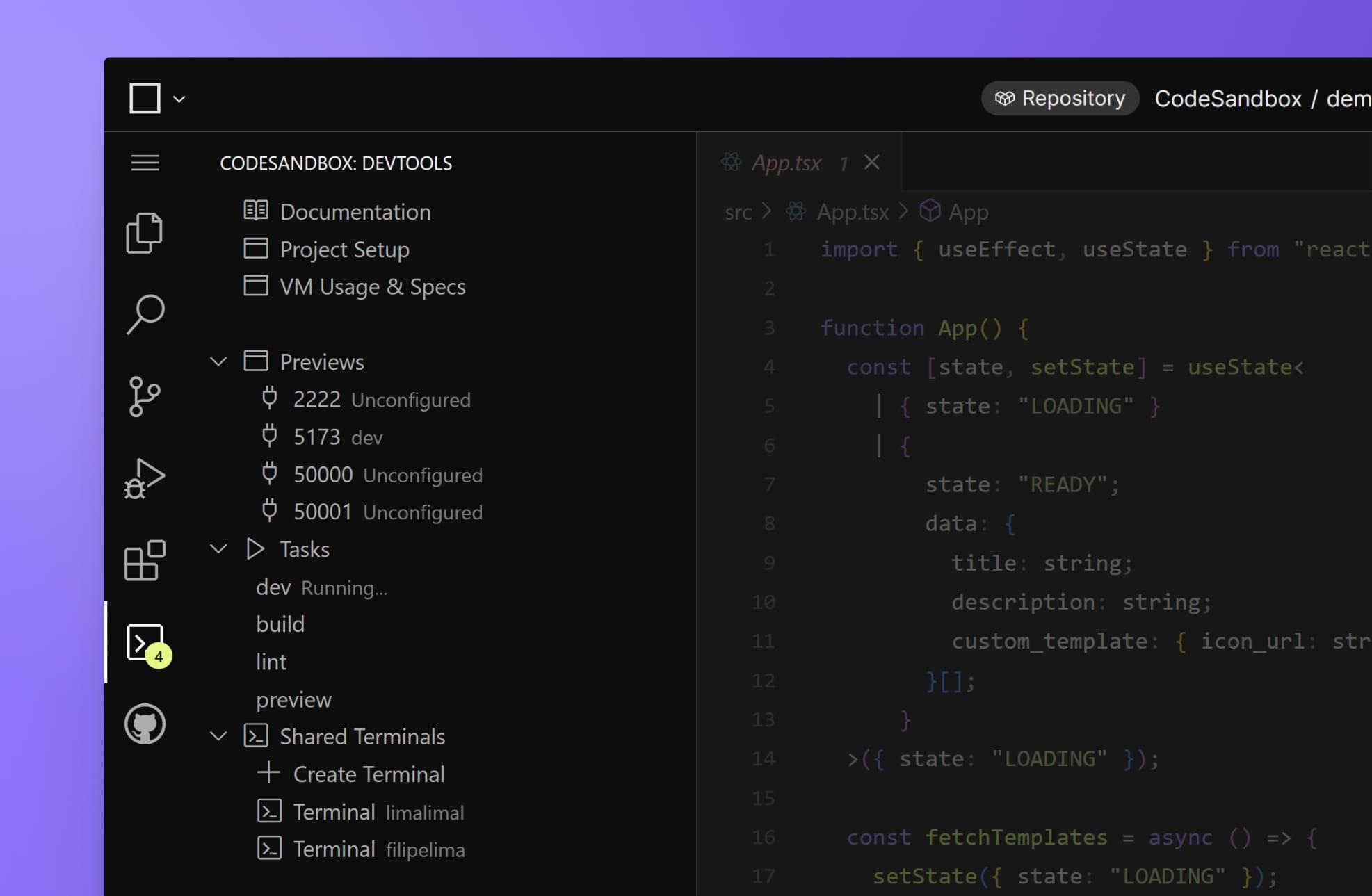This screenshot has width=1372, height=896.
Task: Collapse the Shared Terminals section
Action: [x=218, y=735]
